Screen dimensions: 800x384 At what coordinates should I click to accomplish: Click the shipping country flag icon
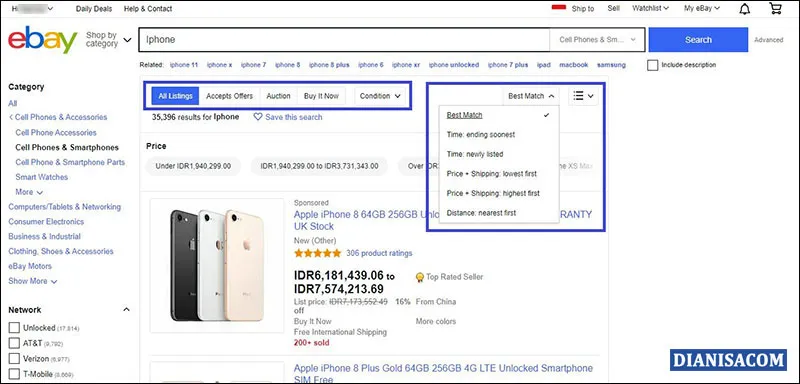pyautogui.click(x=559, y=7)
